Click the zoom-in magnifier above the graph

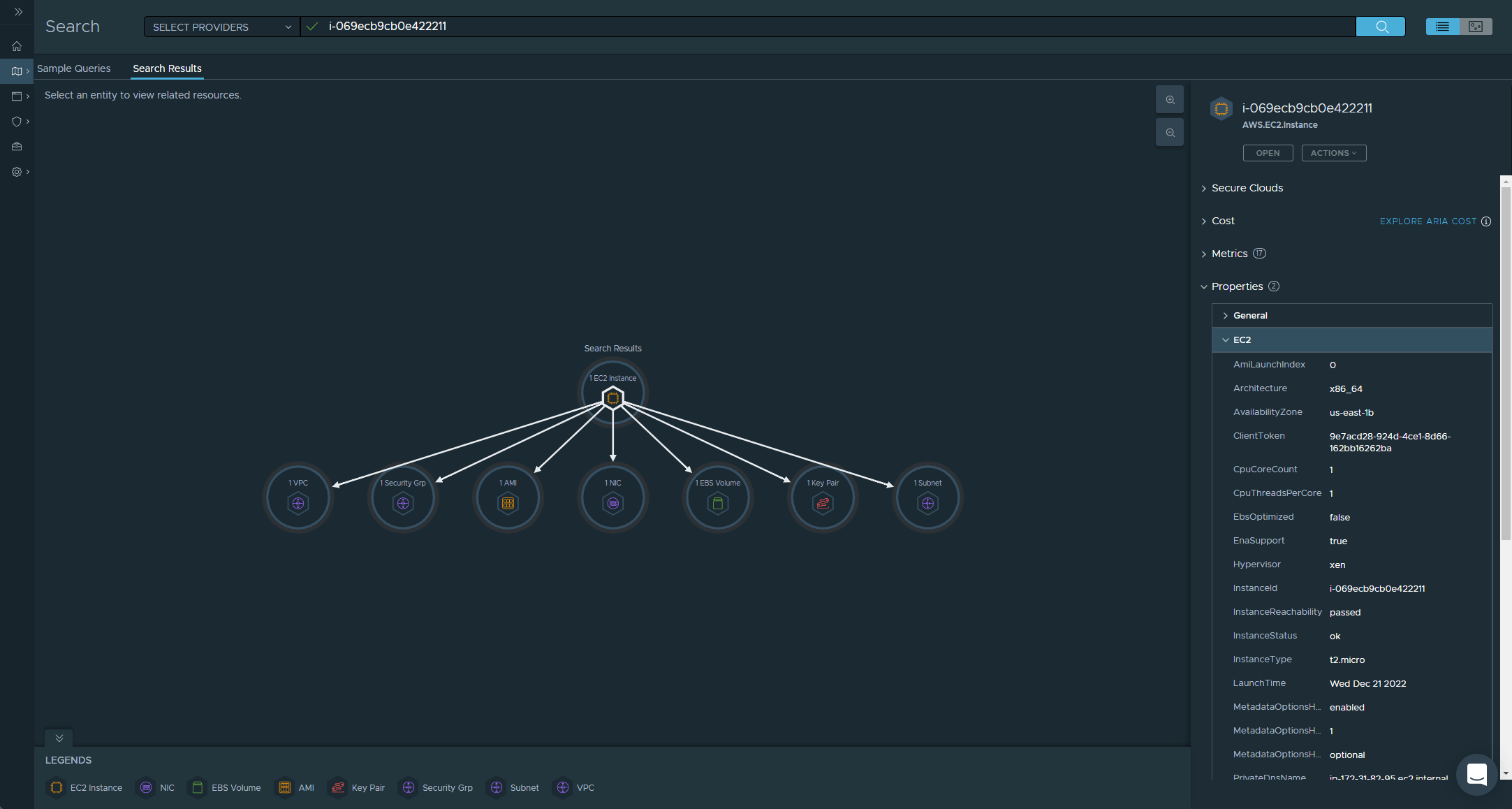click(1169, 99)
